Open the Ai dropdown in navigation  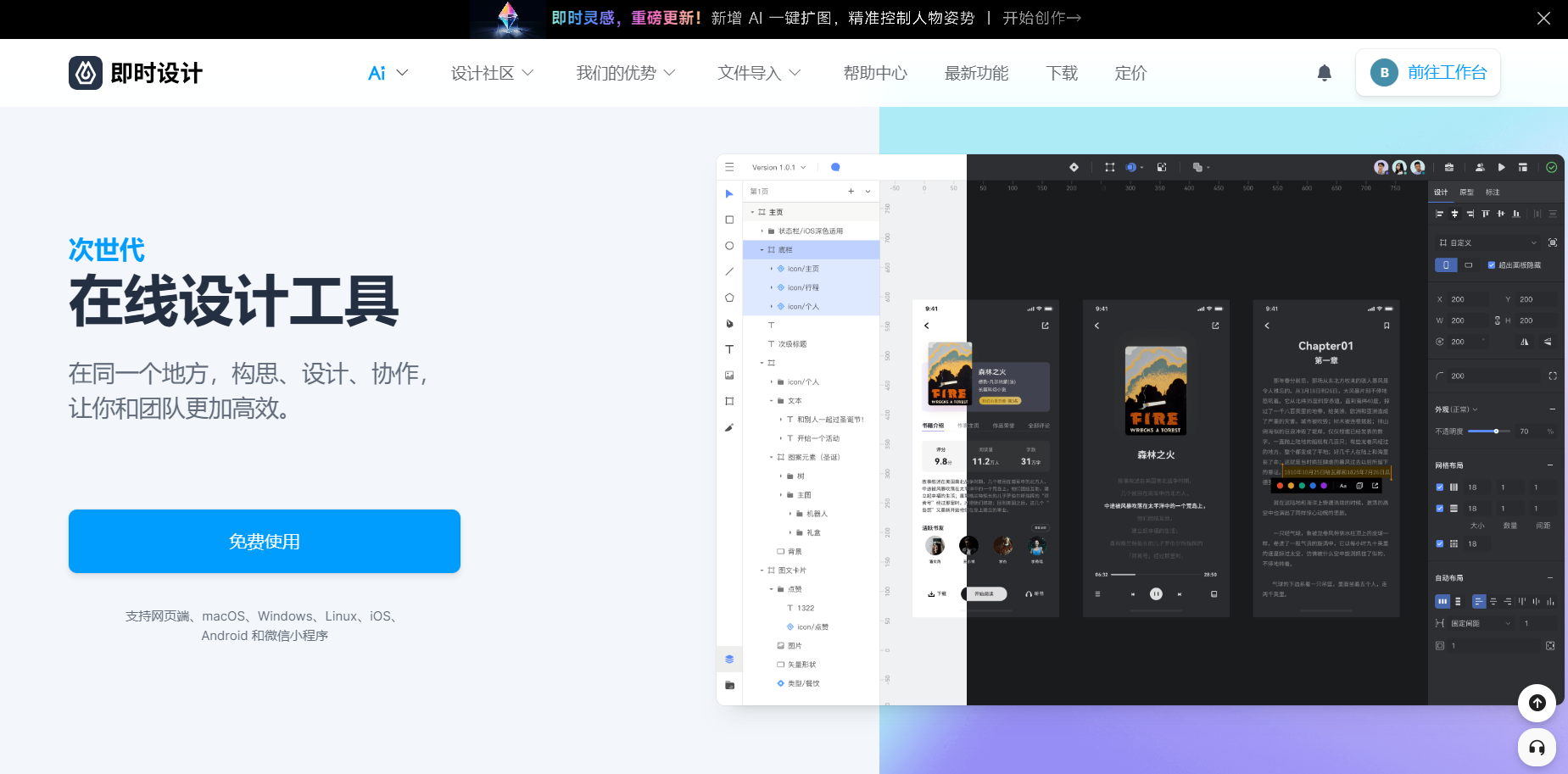388,73
